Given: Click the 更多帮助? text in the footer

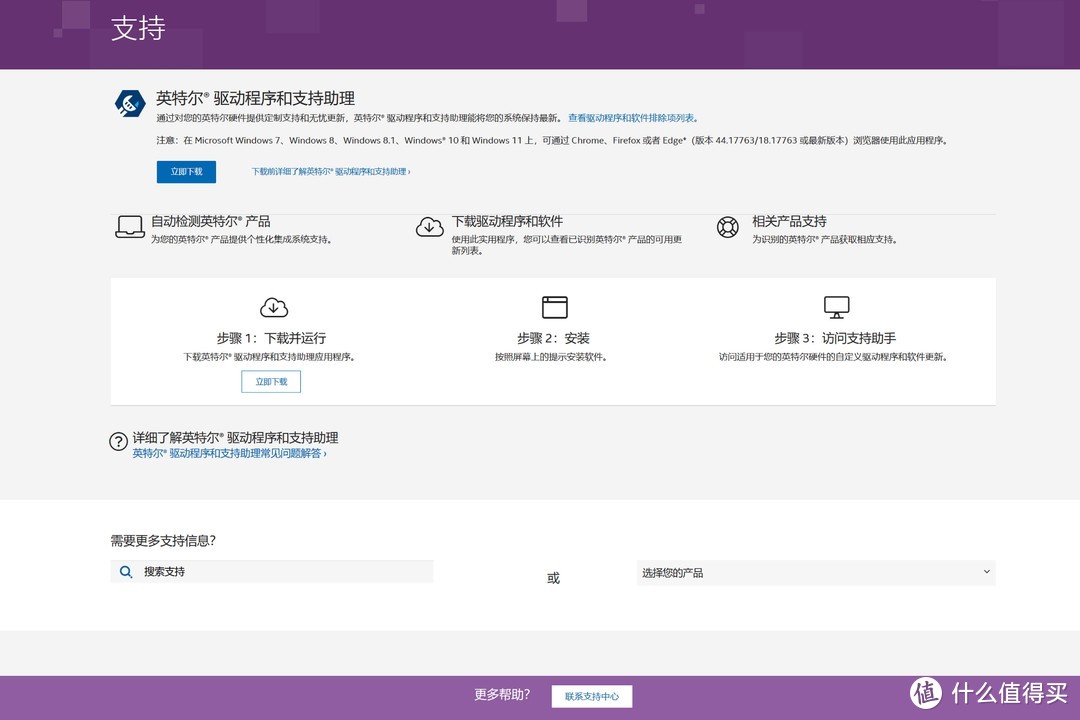Looking at the screenshot, I should [x=502, y=695].
